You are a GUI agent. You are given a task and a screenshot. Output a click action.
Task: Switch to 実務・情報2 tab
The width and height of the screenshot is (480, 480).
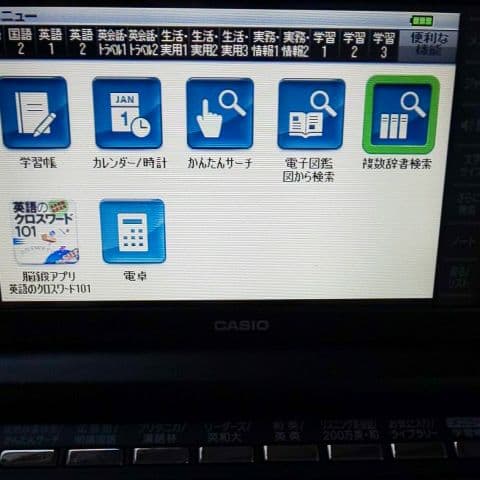296,45
